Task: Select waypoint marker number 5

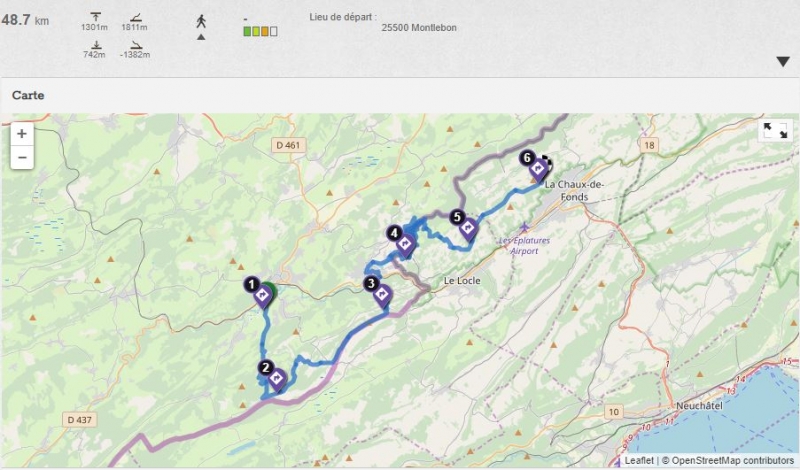Action: point(467,227)
